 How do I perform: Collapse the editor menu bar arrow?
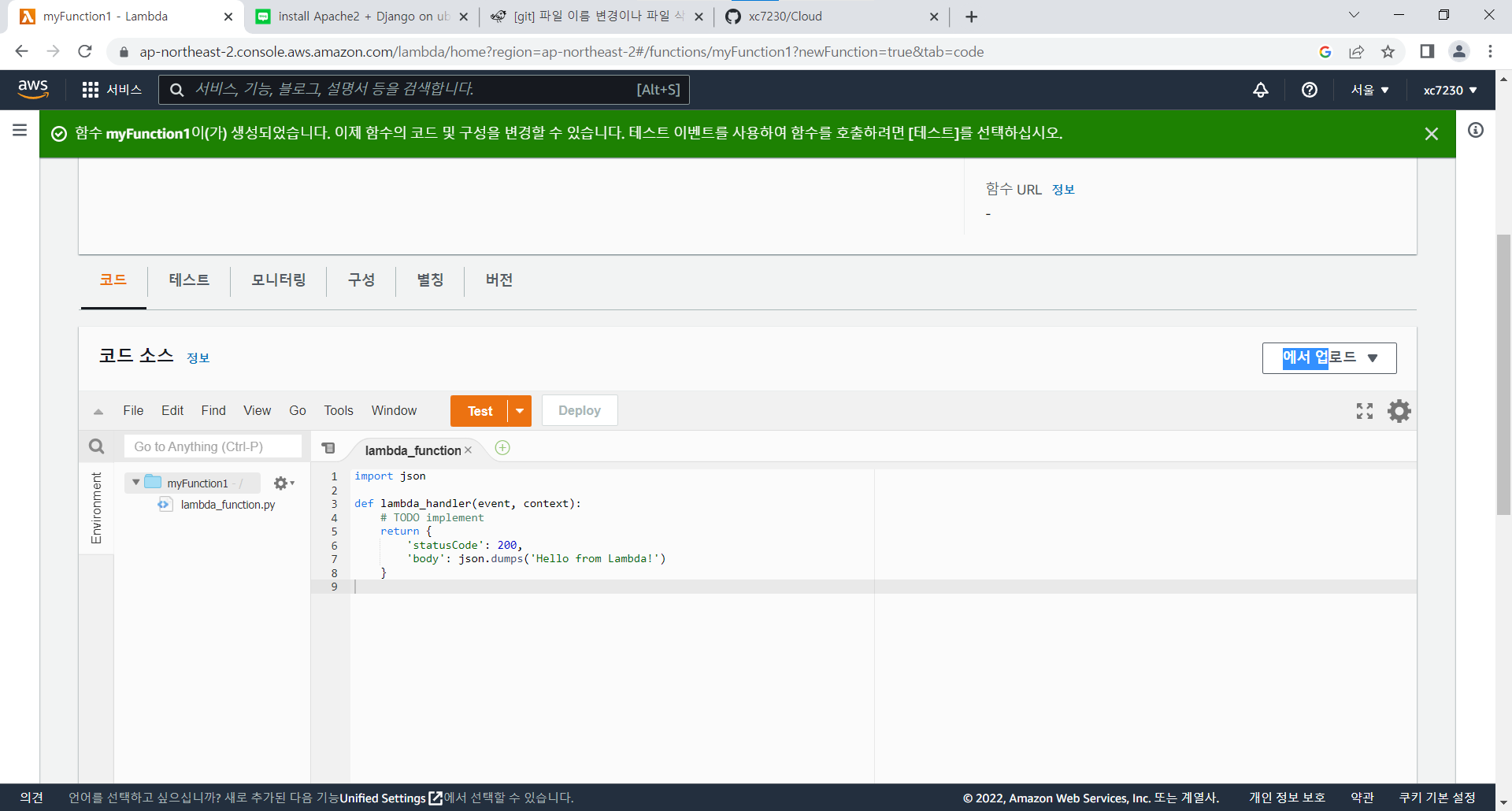point(98,411)
